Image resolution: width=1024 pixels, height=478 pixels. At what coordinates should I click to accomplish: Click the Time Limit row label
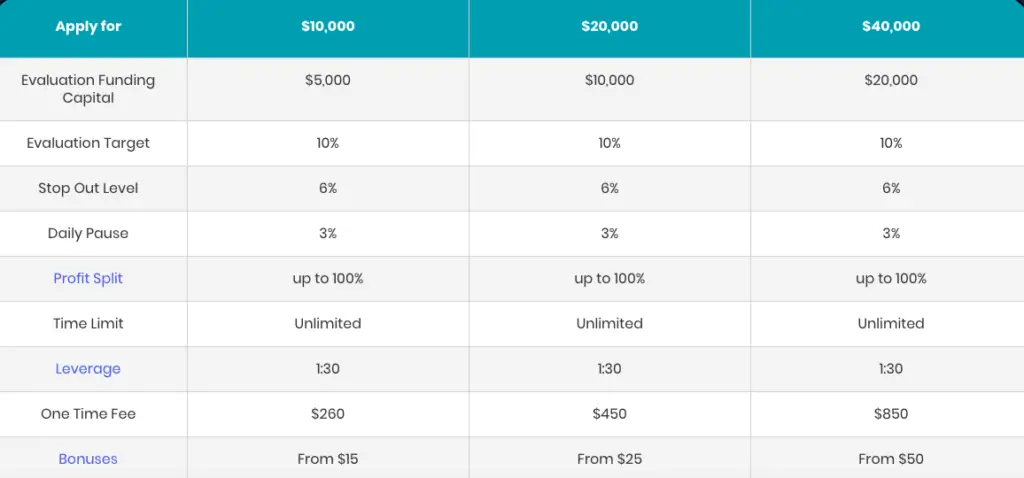point(88,324)
